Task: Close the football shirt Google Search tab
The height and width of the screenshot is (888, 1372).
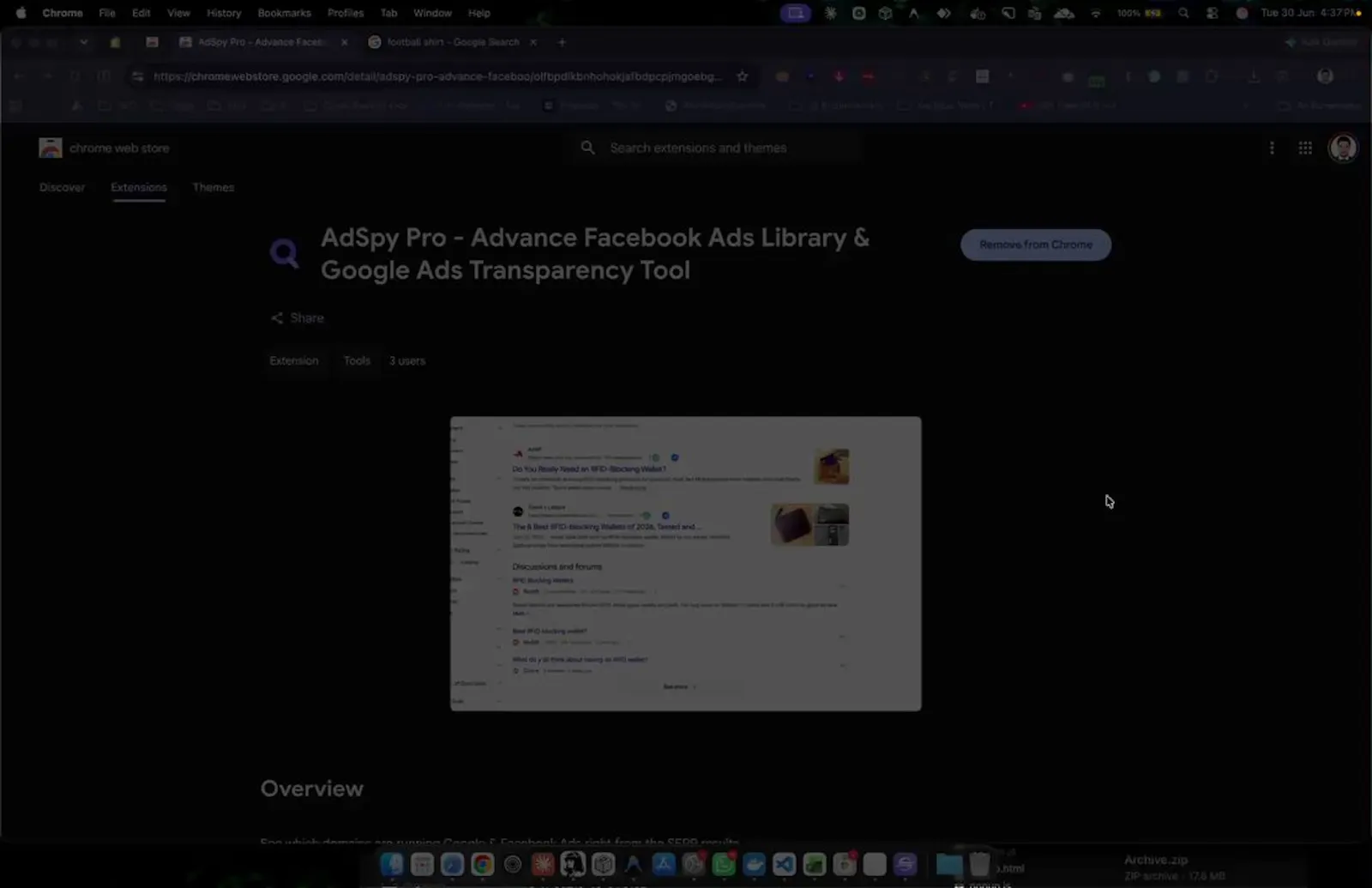Action: coord(533,42)
